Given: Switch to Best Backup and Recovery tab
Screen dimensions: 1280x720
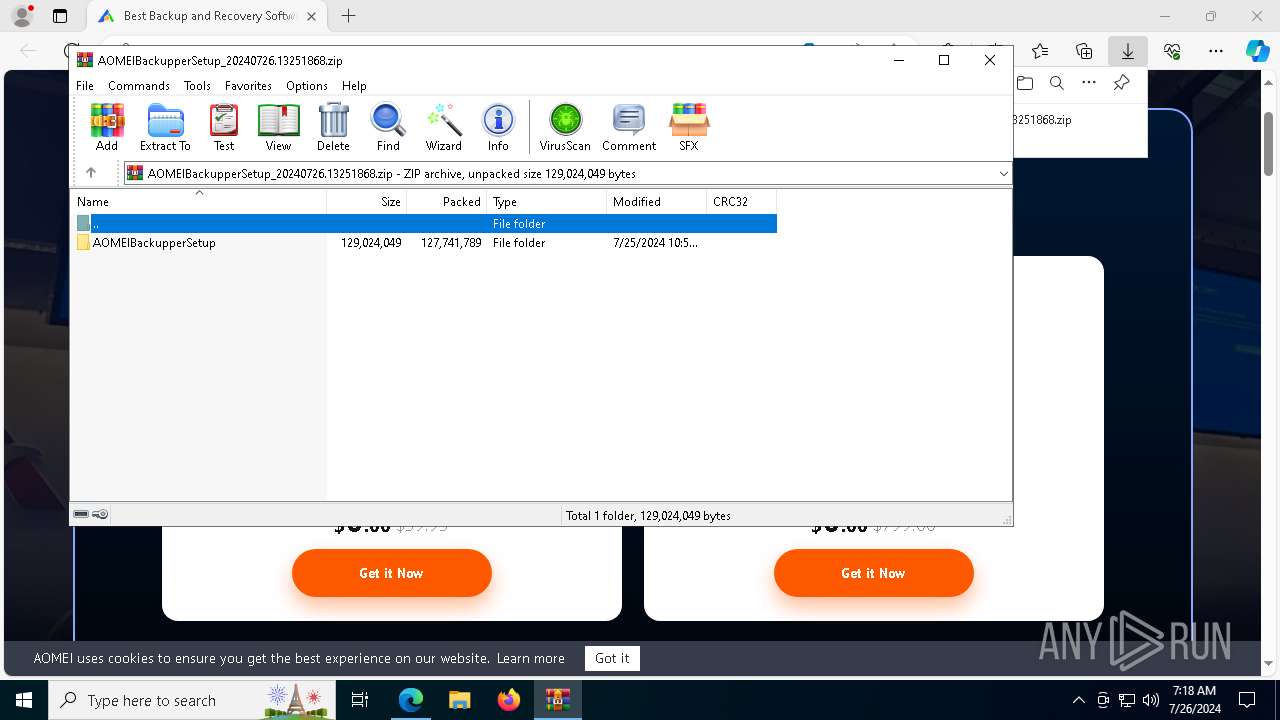Looking at the screenshot, I should pyautogui.click(x=208, y=16).
